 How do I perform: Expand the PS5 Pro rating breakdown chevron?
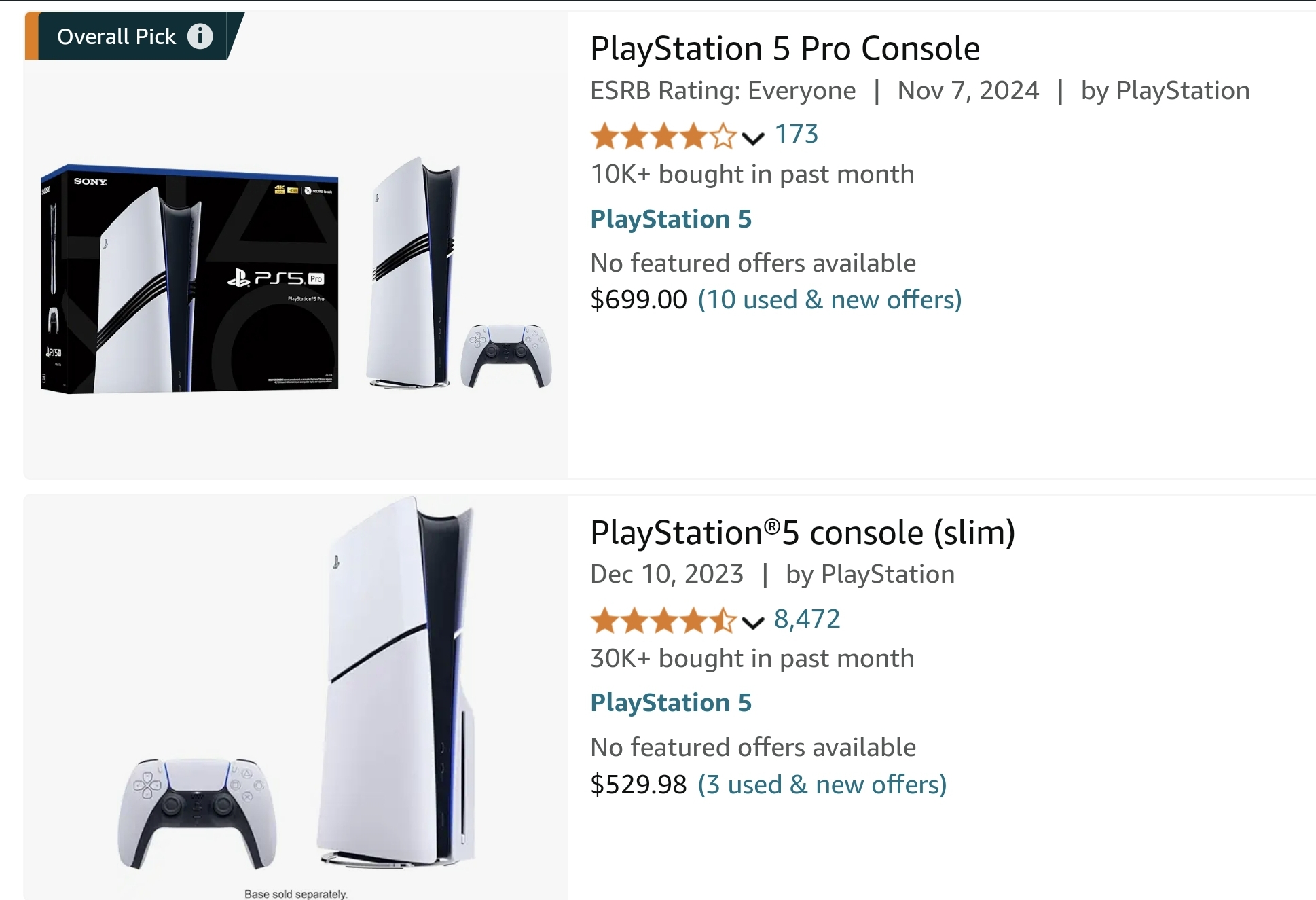[x=752, y=139]
